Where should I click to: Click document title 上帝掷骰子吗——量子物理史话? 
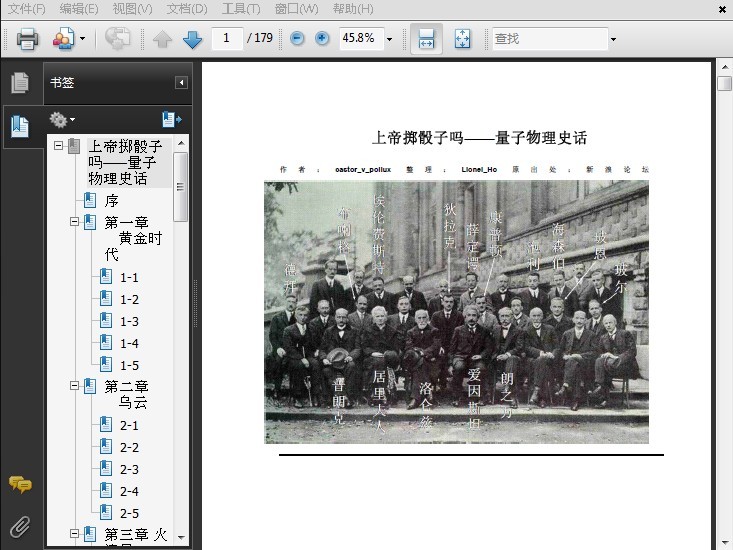[480, 137]
